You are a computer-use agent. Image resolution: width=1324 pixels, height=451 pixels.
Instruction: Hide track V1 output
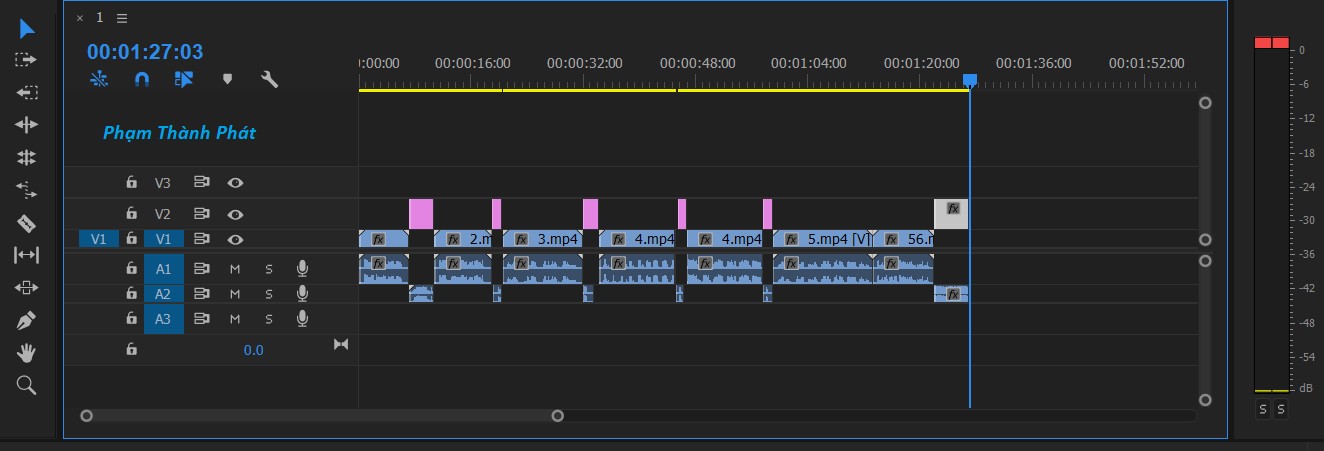click(235, 239)
